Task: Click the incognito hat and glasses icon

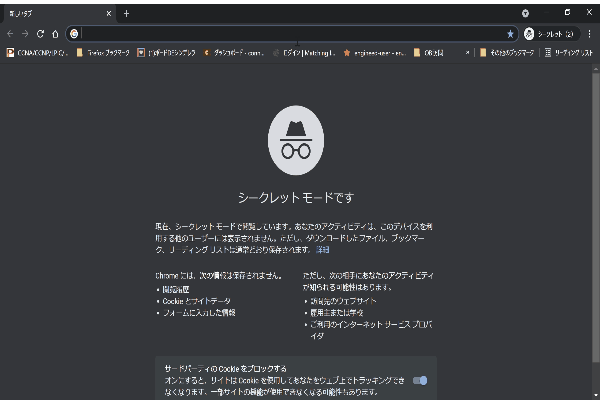Action: point(296,140)
